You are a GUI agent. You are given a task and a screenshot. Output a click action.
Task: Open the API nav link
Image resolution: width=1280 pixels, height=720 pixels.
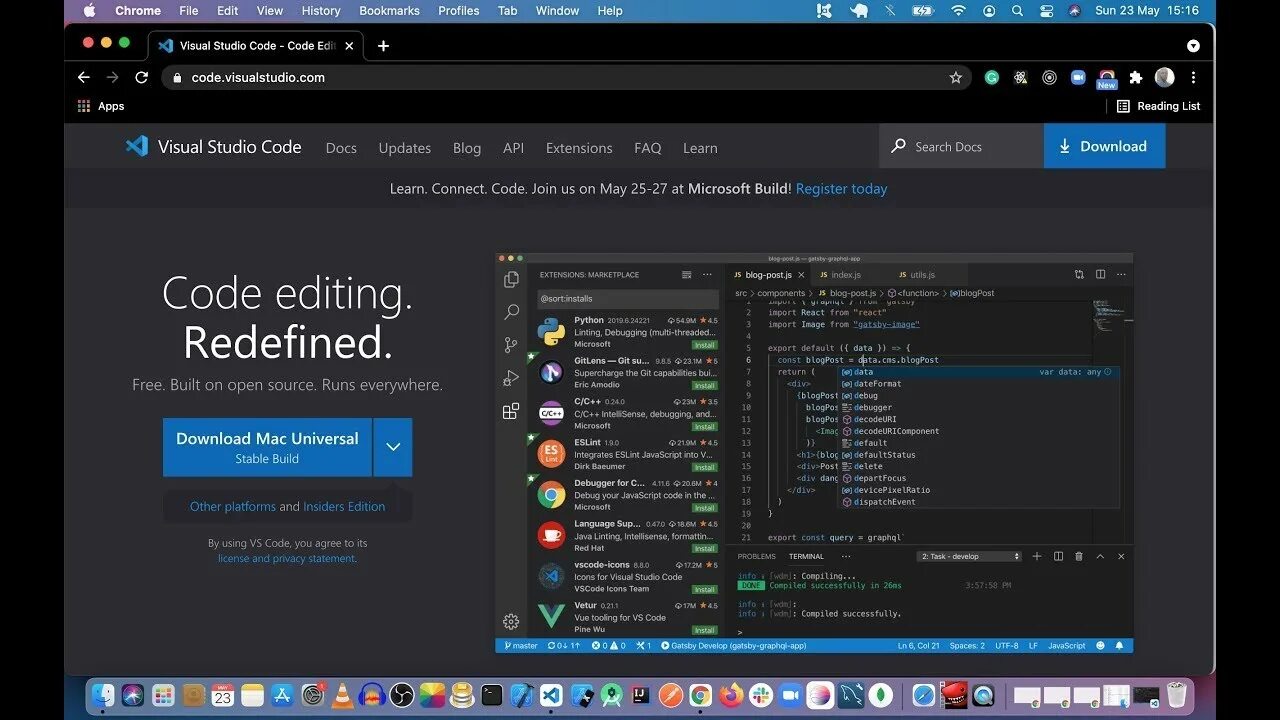pyautogui.click(x=513, y=148)
